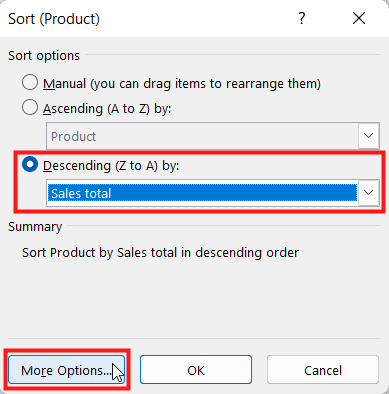Viewport: 389px width, 394px height.
Task: Click the highlighted Sales total field
Action: (202, 193)
